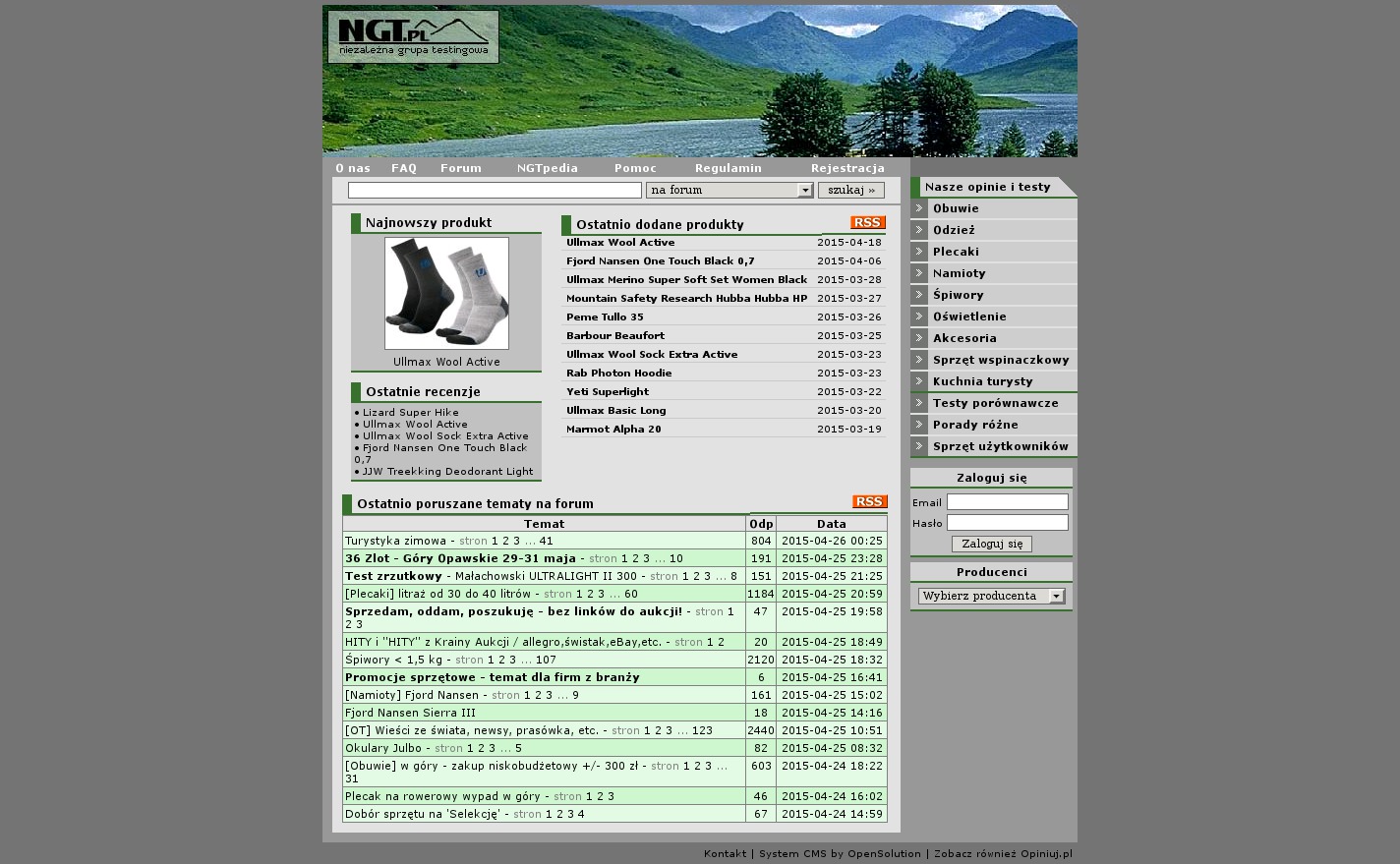The height and width of the screenshot is (864, 1400).
Task: Go to the NGTpedia menu item
Action: click(547, 168)
